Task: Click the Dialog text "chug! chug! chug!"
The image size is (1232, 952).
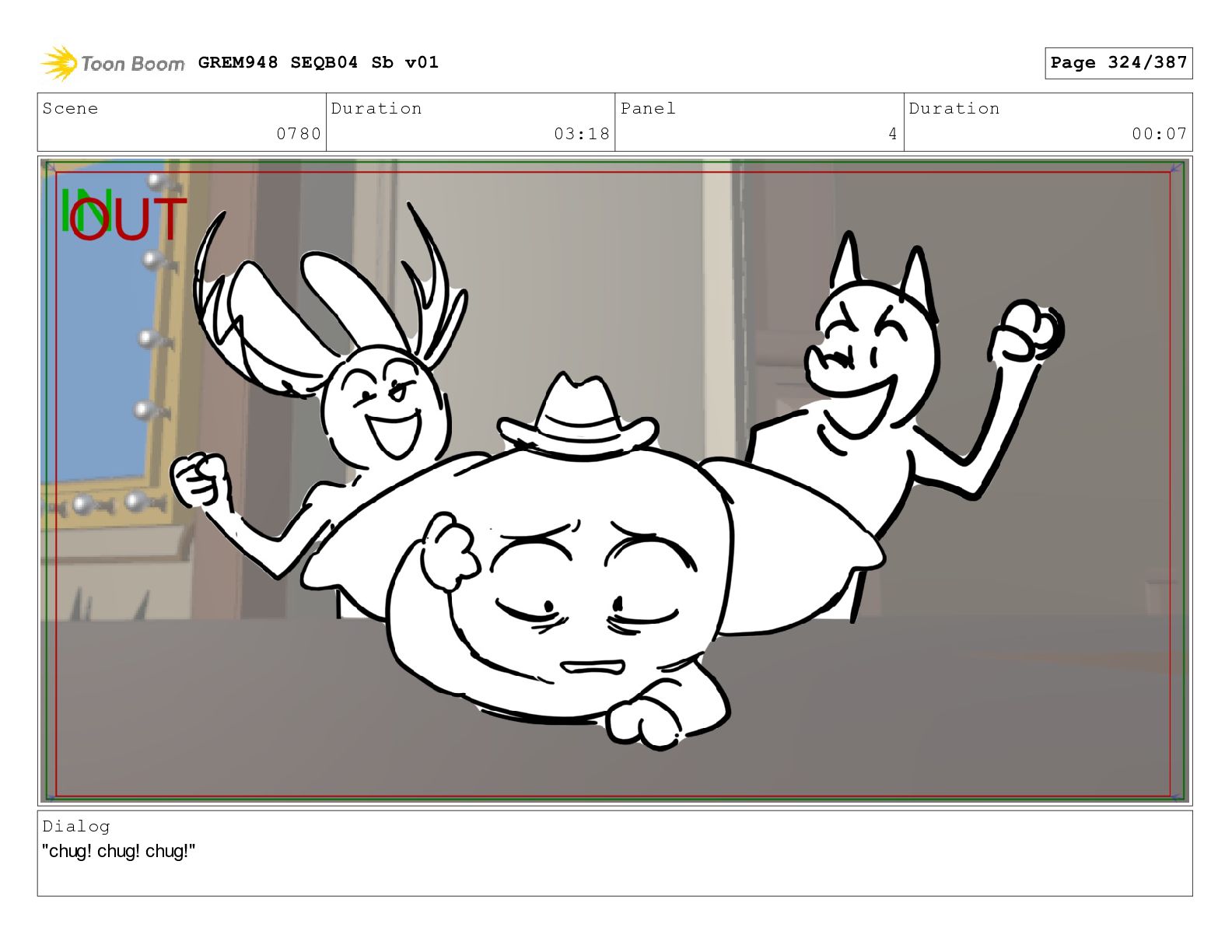Action: (x=118, y=851)
